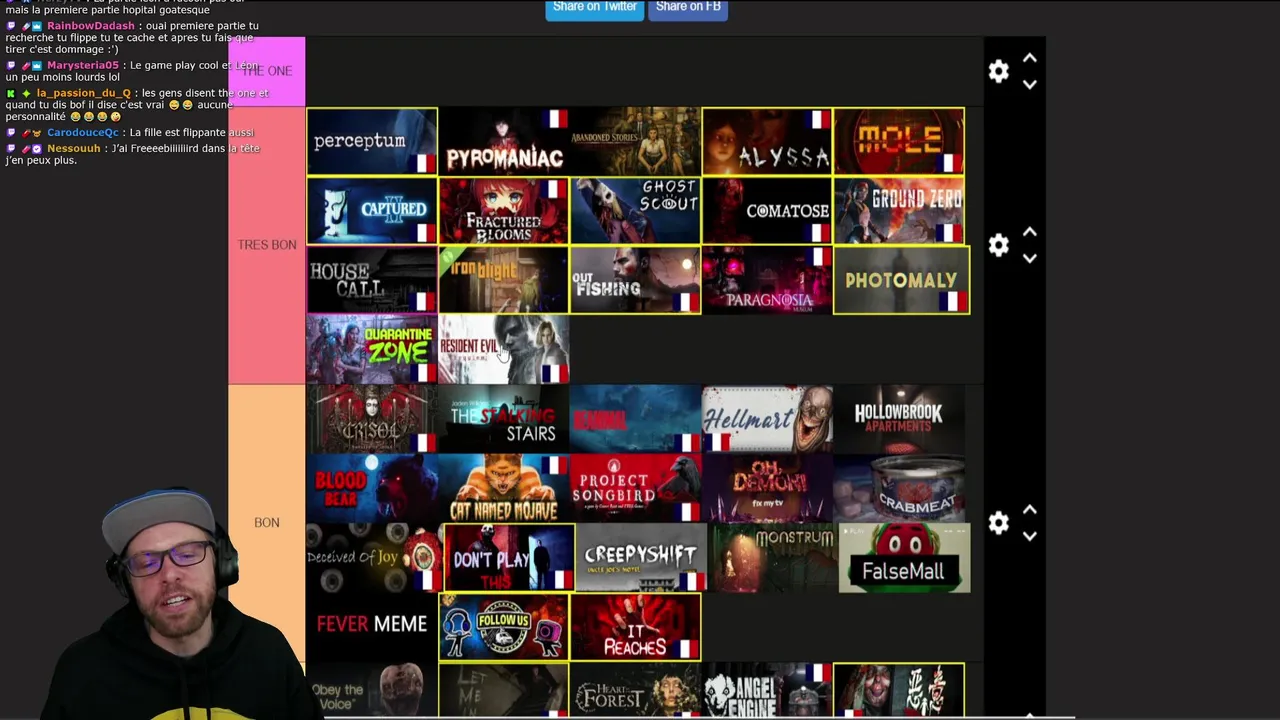Select THE ONE tier label
The width and height of the screenshot is (1280, 720).
[267, 71]
